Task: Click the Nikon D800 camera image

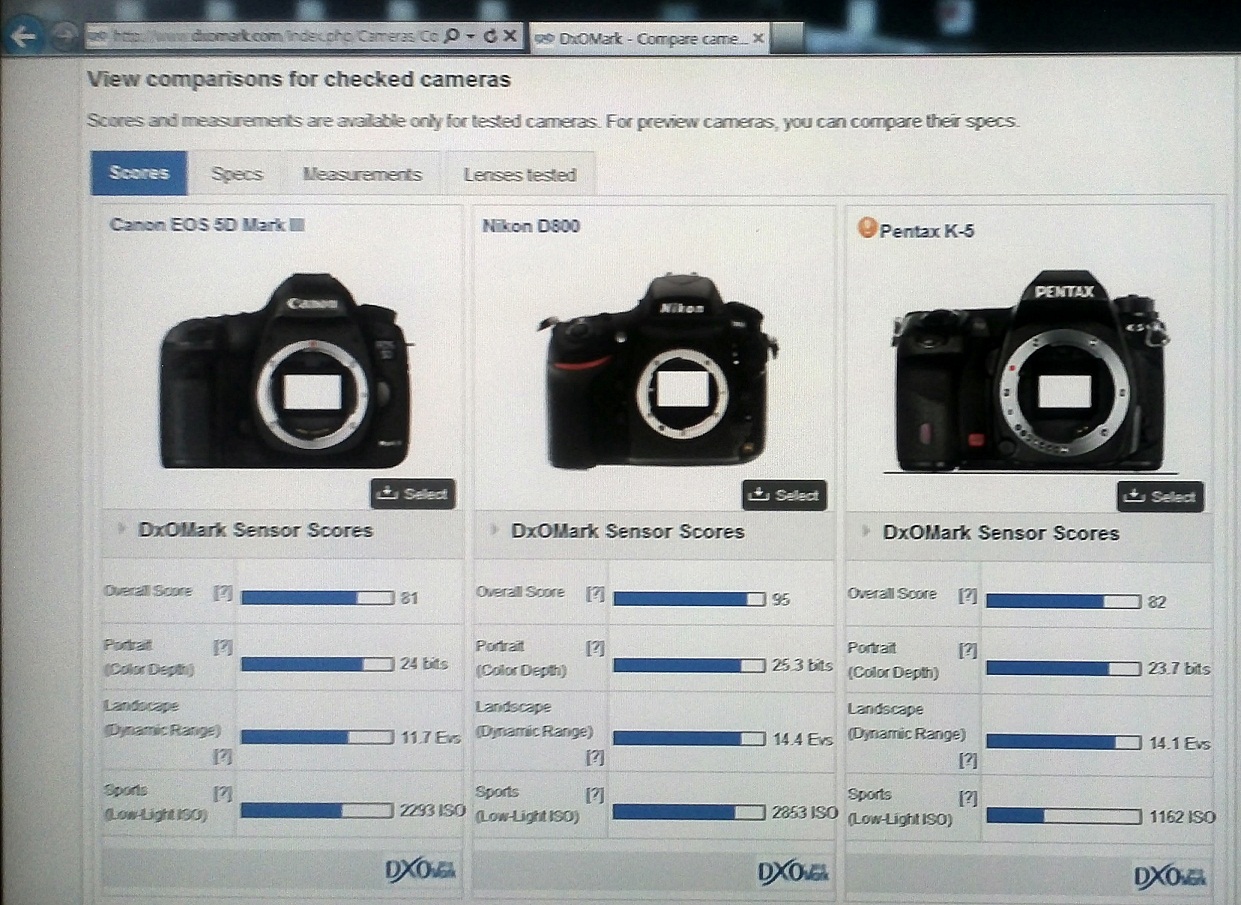Action: [x=658, y=371]
